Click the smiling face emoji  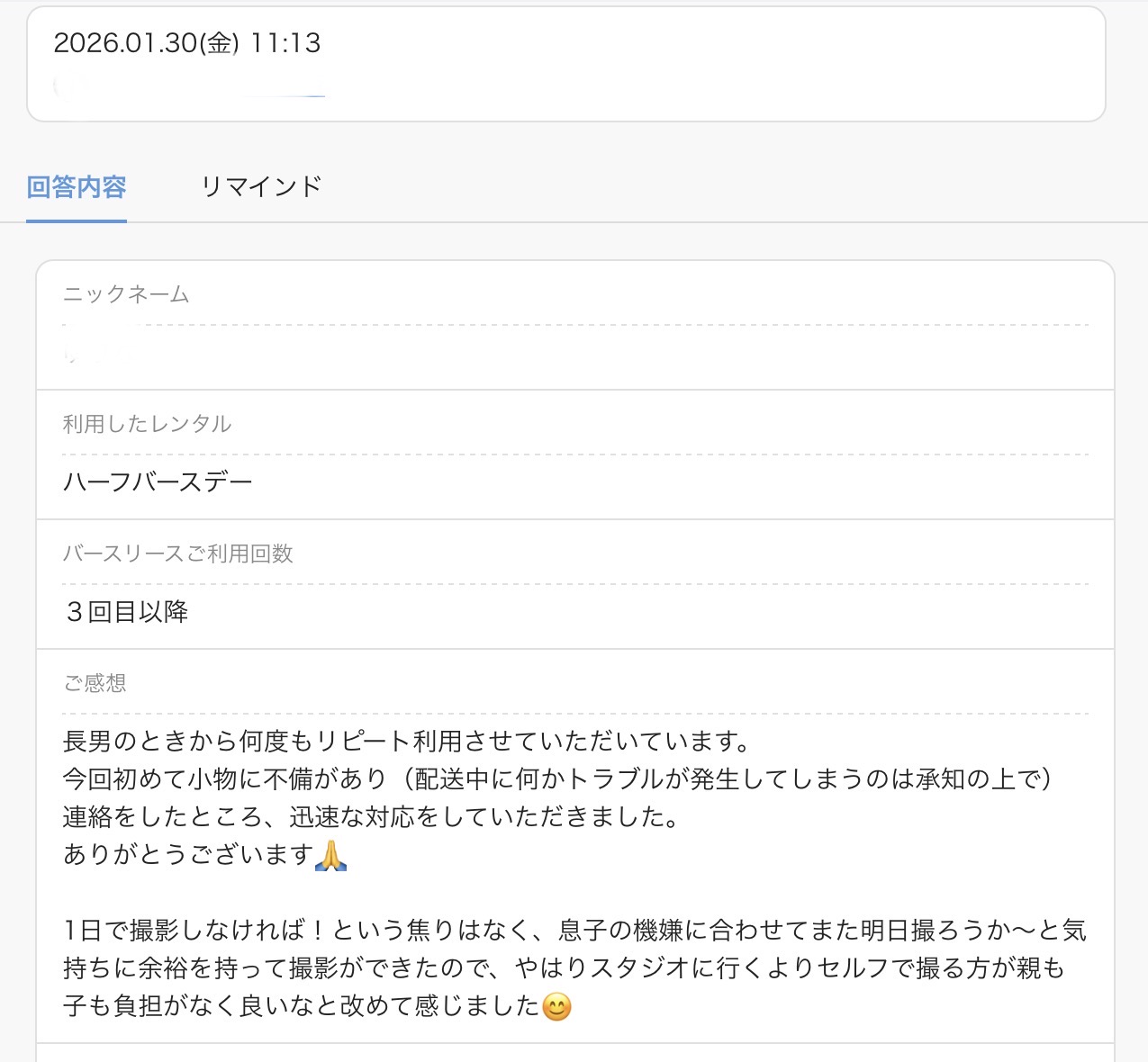coord(557,1005)
